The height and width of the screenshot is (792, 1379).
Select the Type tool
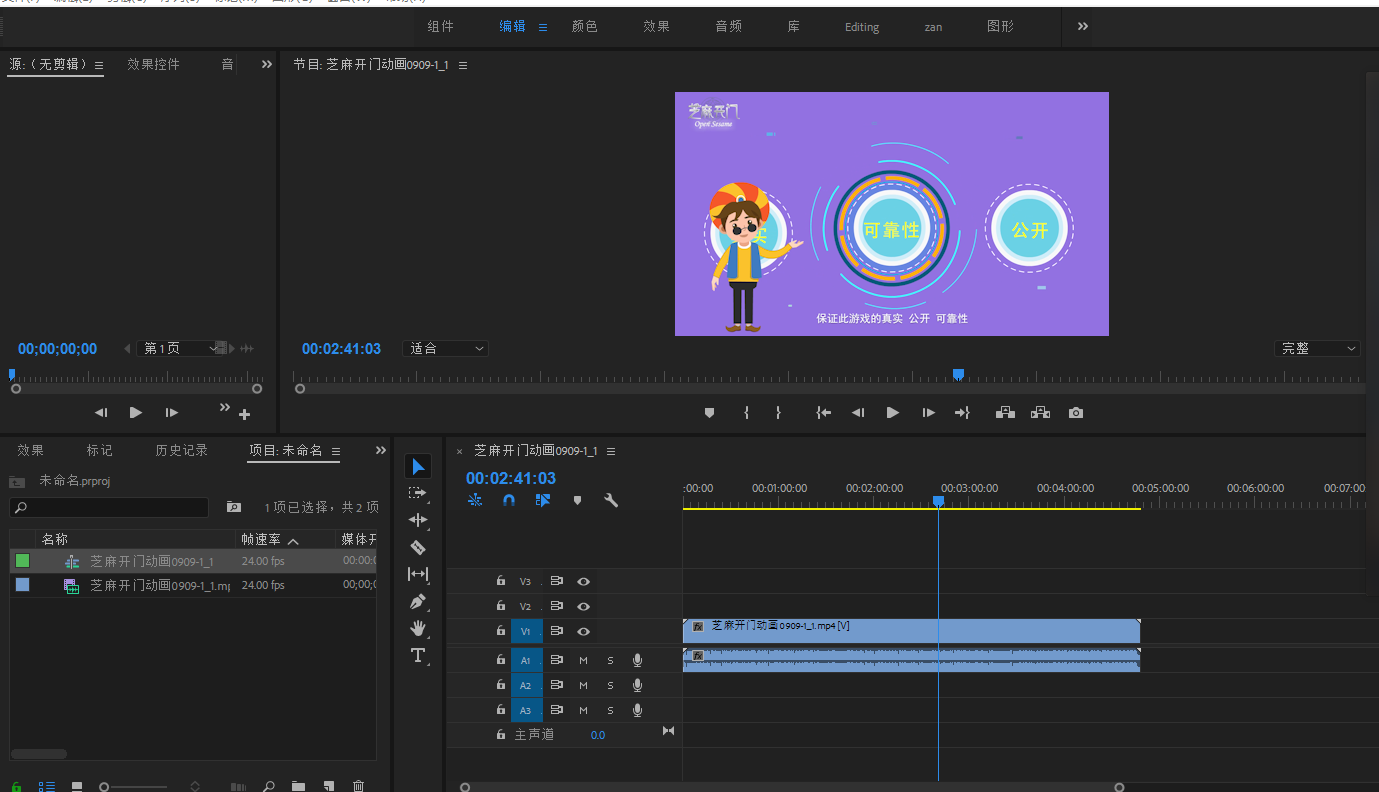point(418,655)
